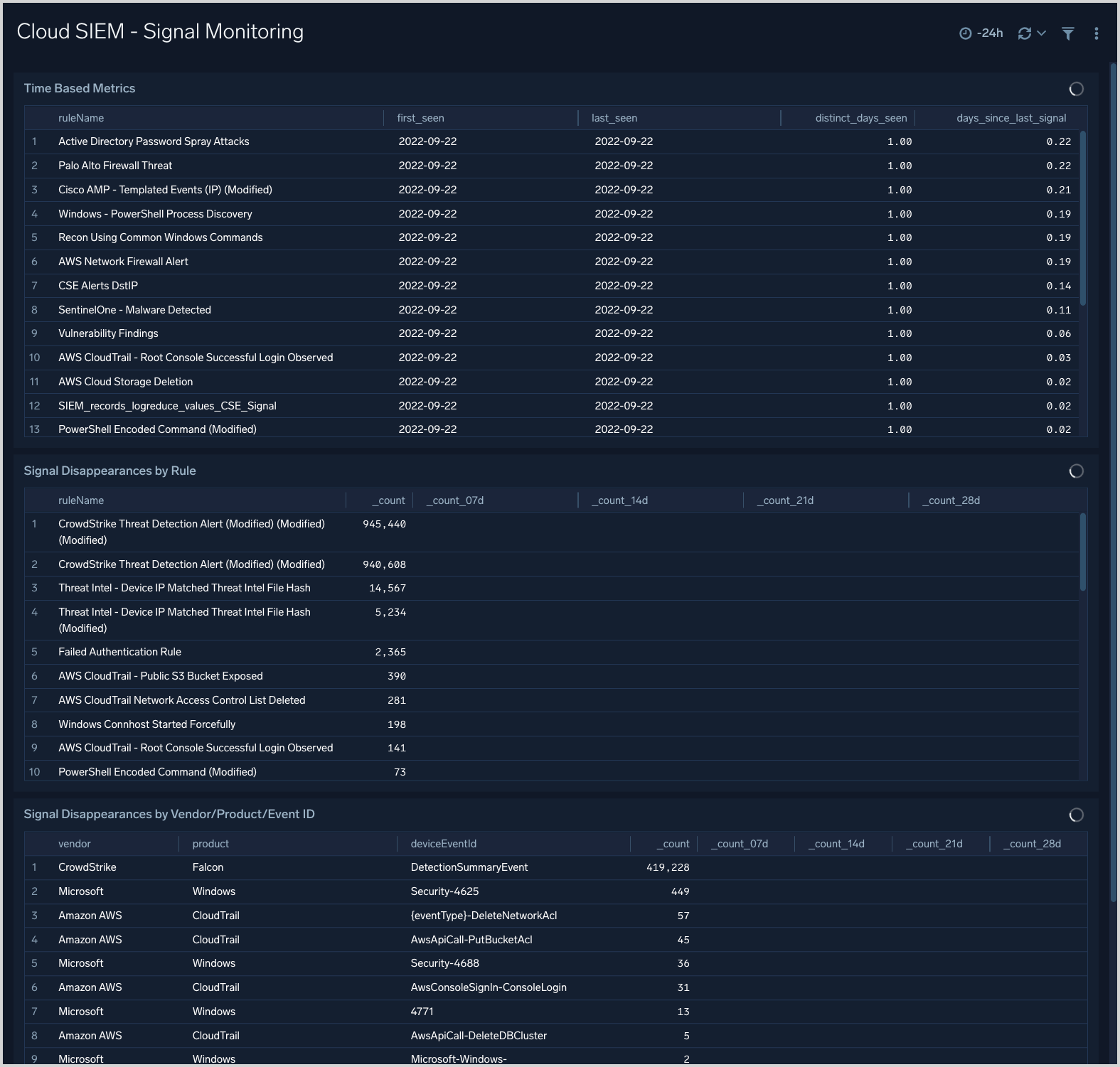This screenshot has width=1120, height=1067.
Task: Click the Time Based Metrics table scrollbar
Action: point(1083,218)
